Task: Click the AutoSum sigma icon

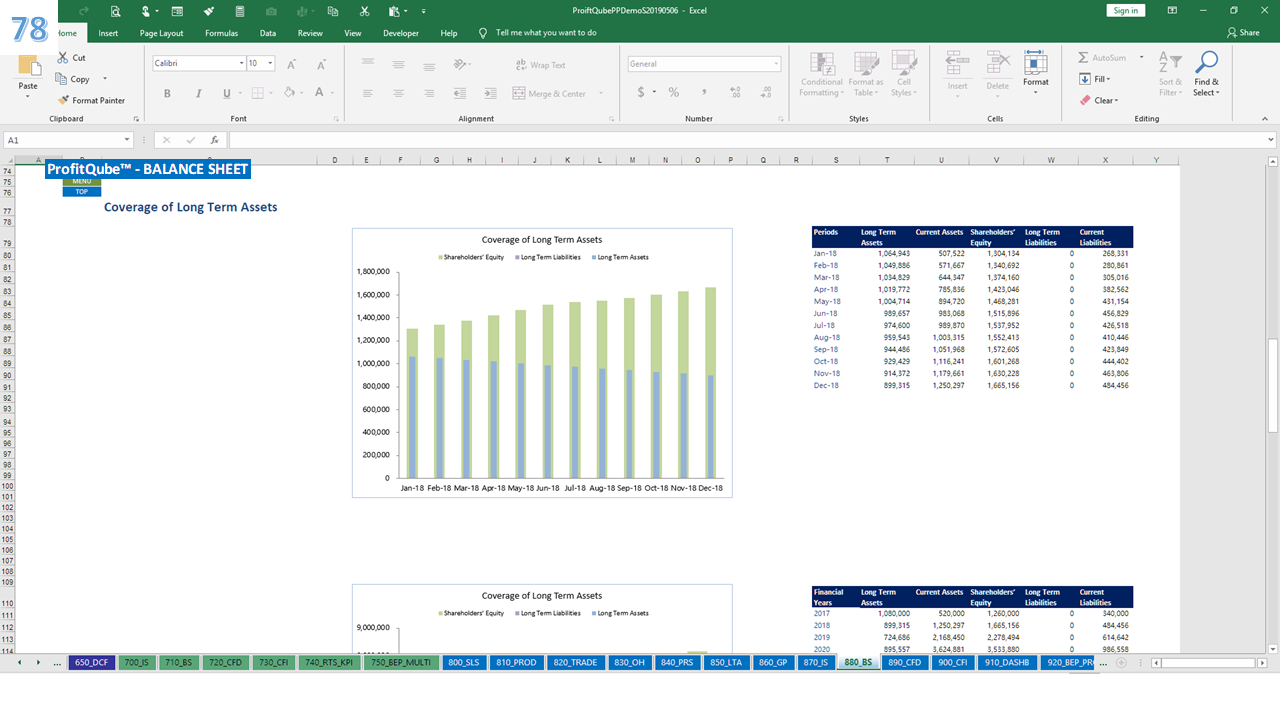Action: (1083, 58)
